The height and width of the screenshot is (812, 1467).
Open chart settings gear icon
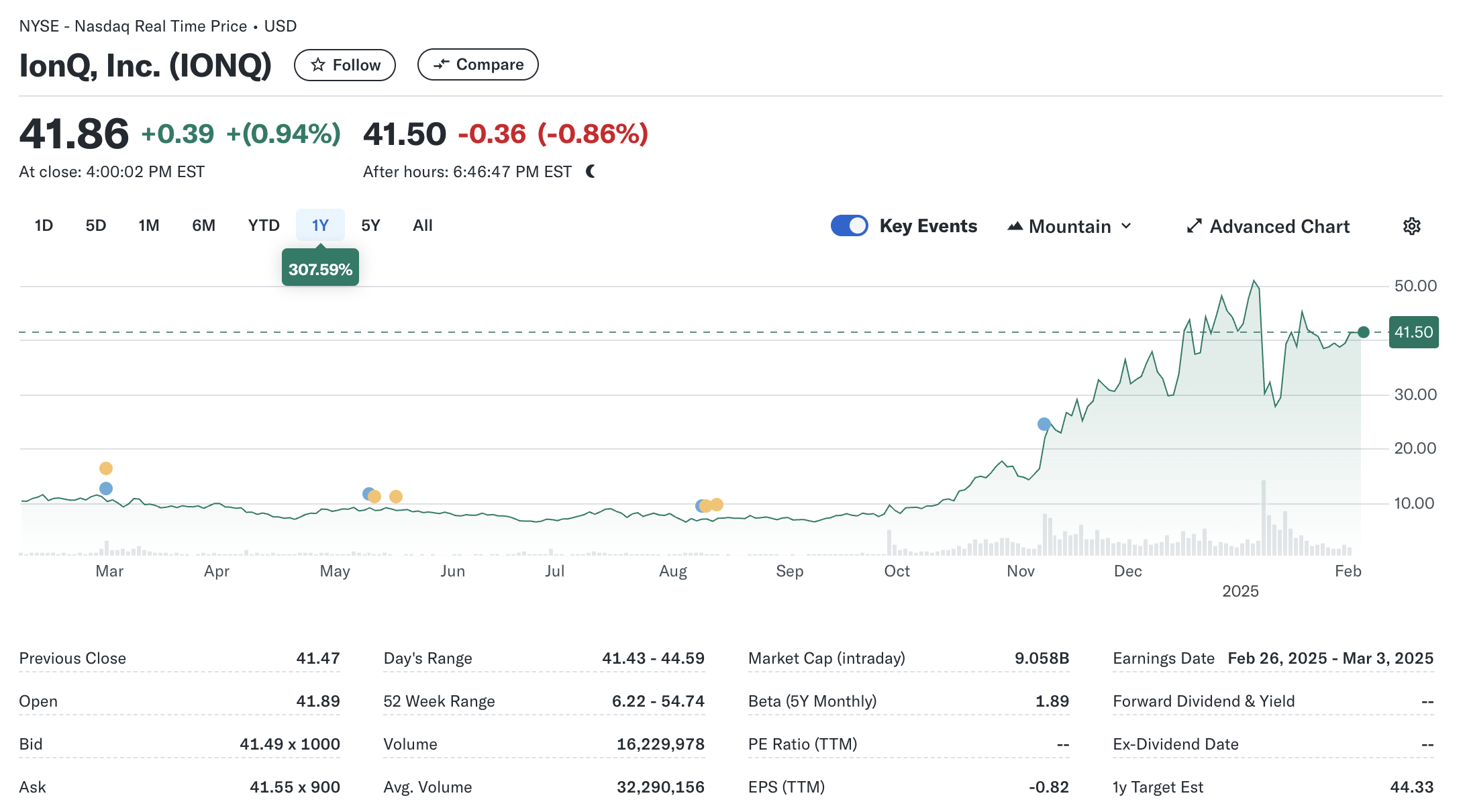click(1411, 226)
